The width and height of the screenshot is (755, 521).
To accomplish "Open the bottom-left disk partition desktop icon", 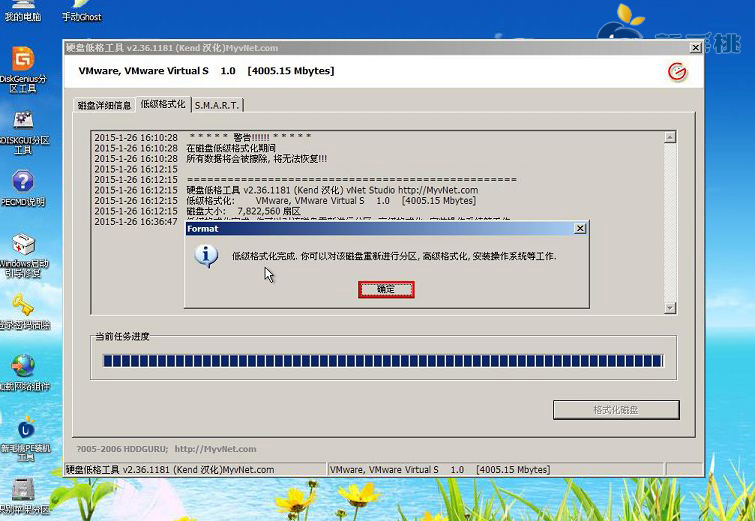I will tap(24, 496).
